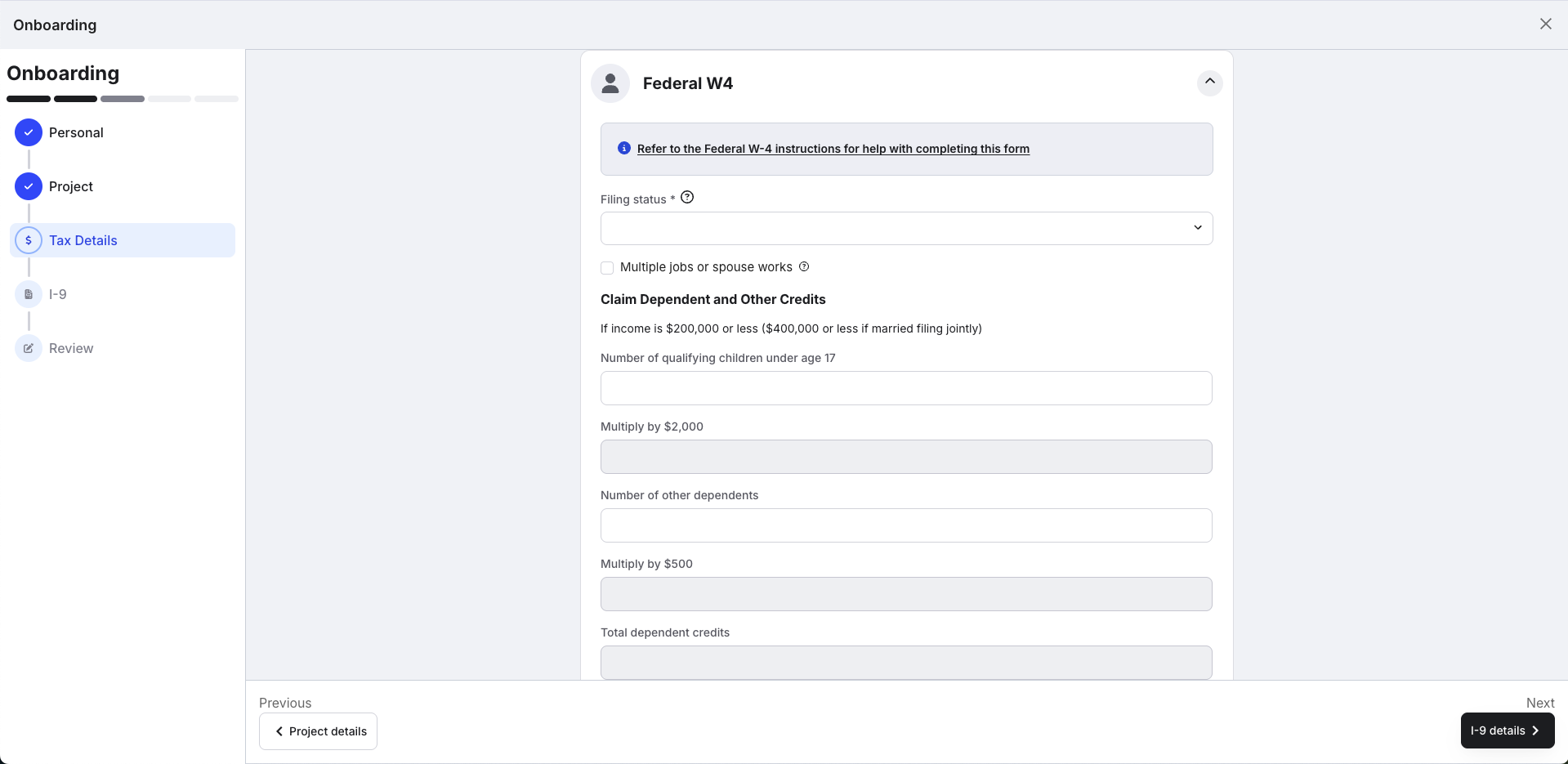
Task: Click the Review step edit icon
Action: point(29,348)
